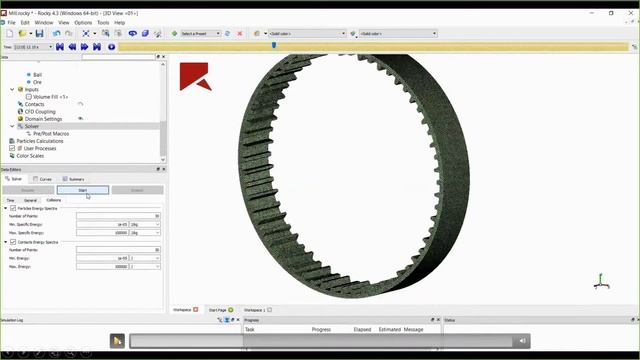Click the blue rotate view icon
Screen dimensions: 640x360
pyautogui.click(x=132, y=33)
